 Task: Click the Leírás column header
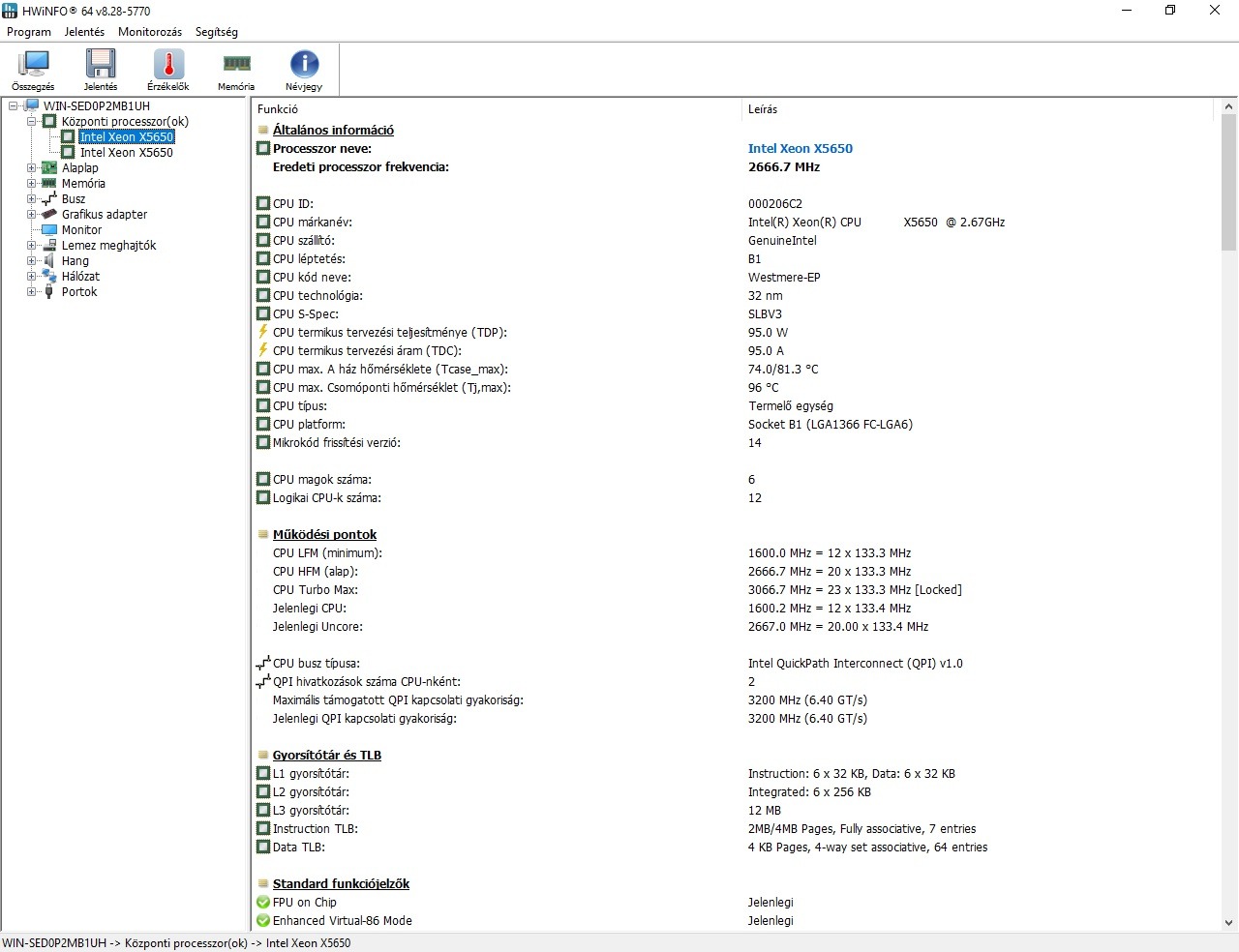(x=977, y=109)
